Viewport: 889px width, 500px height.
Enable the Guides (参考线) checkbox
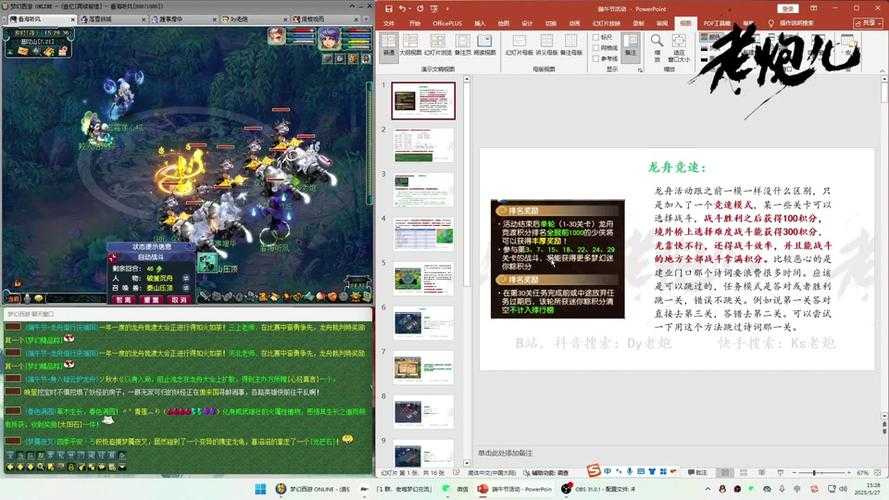coord(606,58)
